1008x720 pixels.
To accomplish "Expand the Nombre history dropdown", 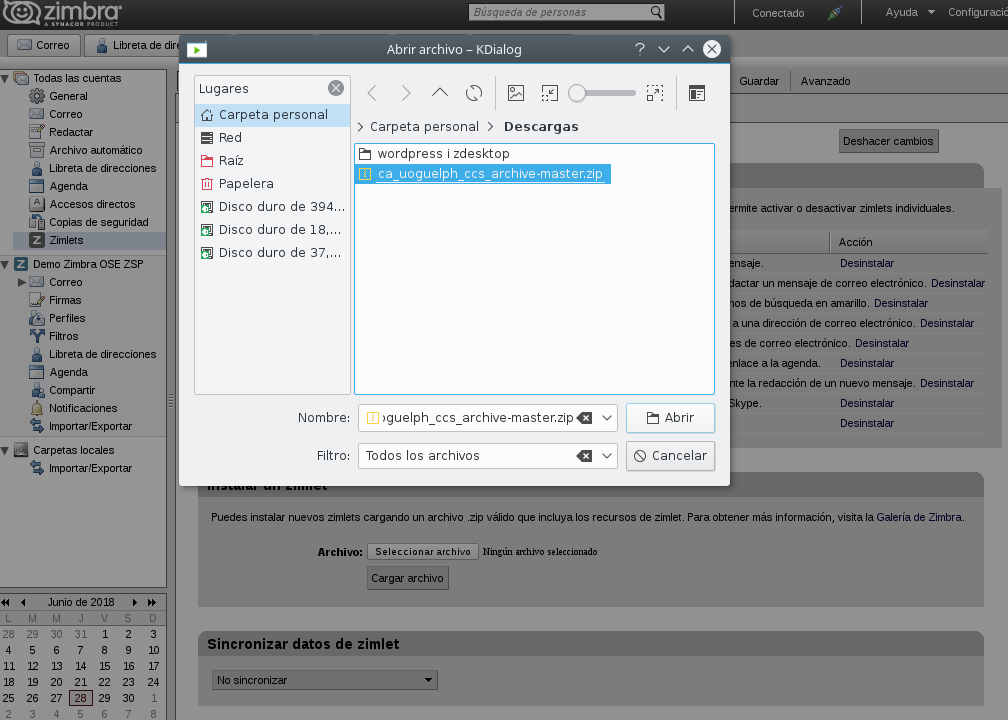I will [x=606, y=418].
